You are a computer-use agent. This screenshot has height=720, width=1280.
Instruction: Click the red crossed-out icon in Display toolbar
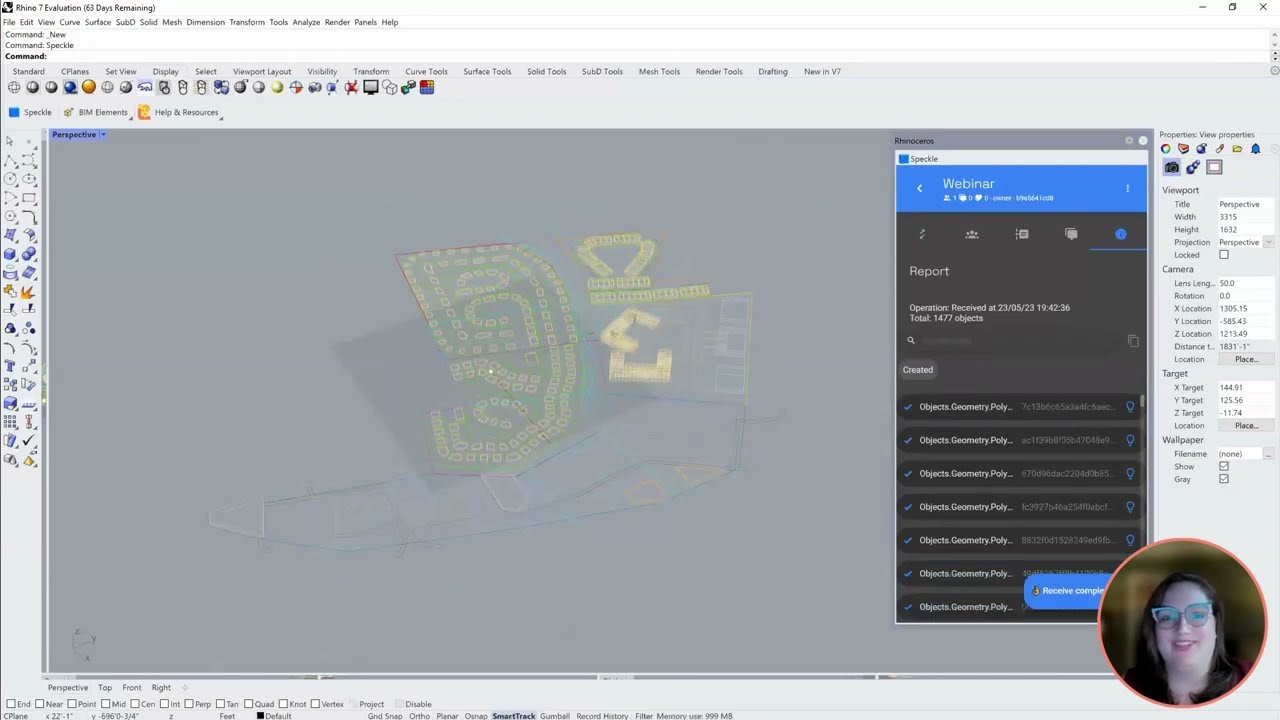coord(351,87)
